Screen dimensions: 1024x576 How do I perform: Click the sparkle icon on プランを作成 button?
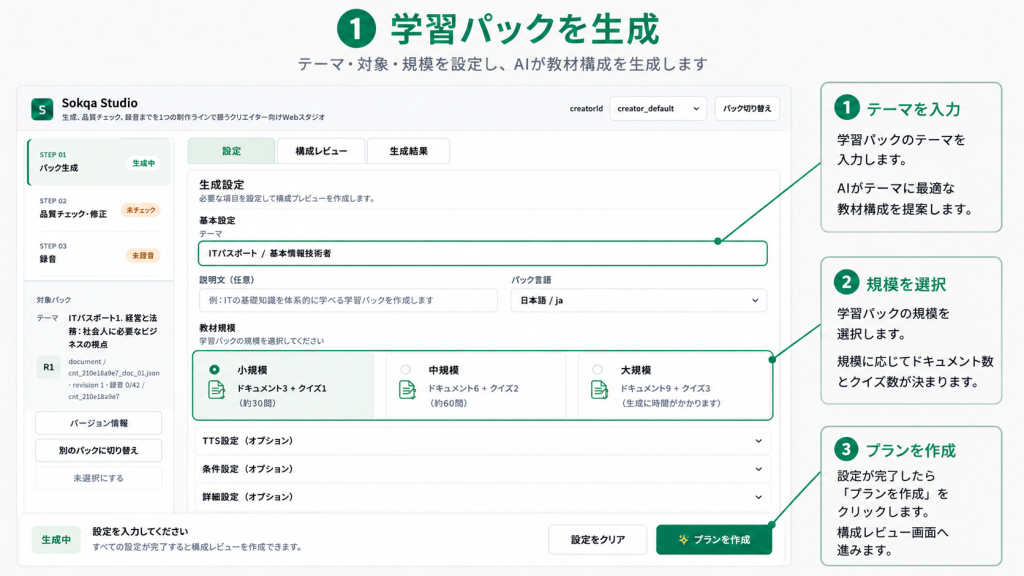pos(683,539)
